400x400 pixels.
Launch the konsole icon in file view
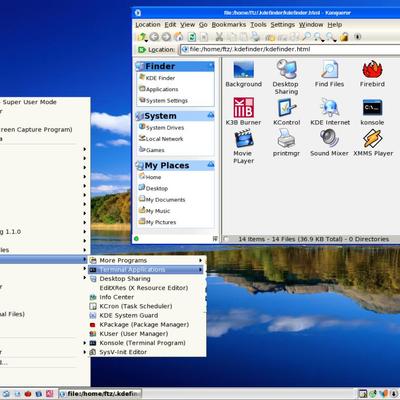[x=372, y=108]
